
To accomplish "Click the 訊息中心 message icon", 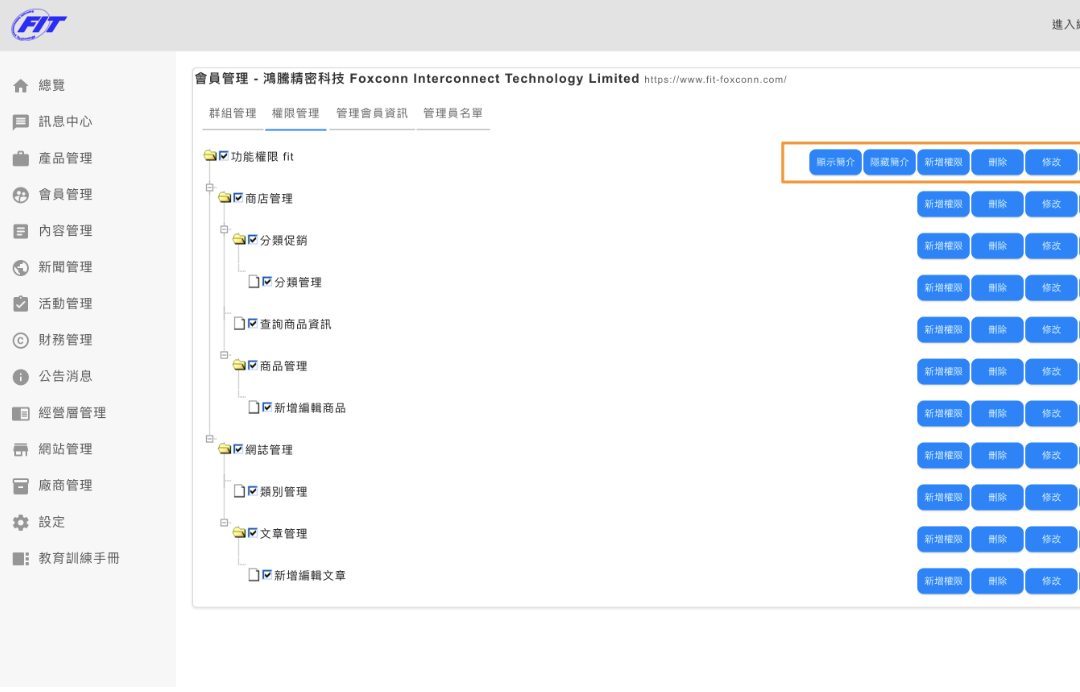I will [21, 122].
